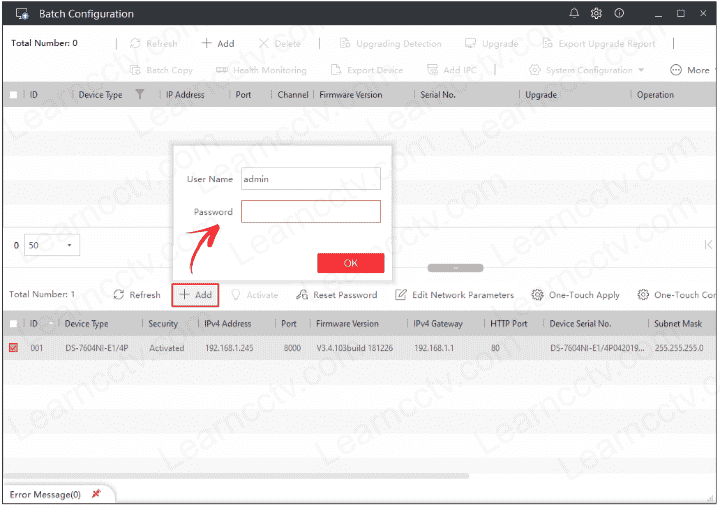Open Edit Network Parameters
This screenshot has height=506, width=720.
[x=455, y=295]
